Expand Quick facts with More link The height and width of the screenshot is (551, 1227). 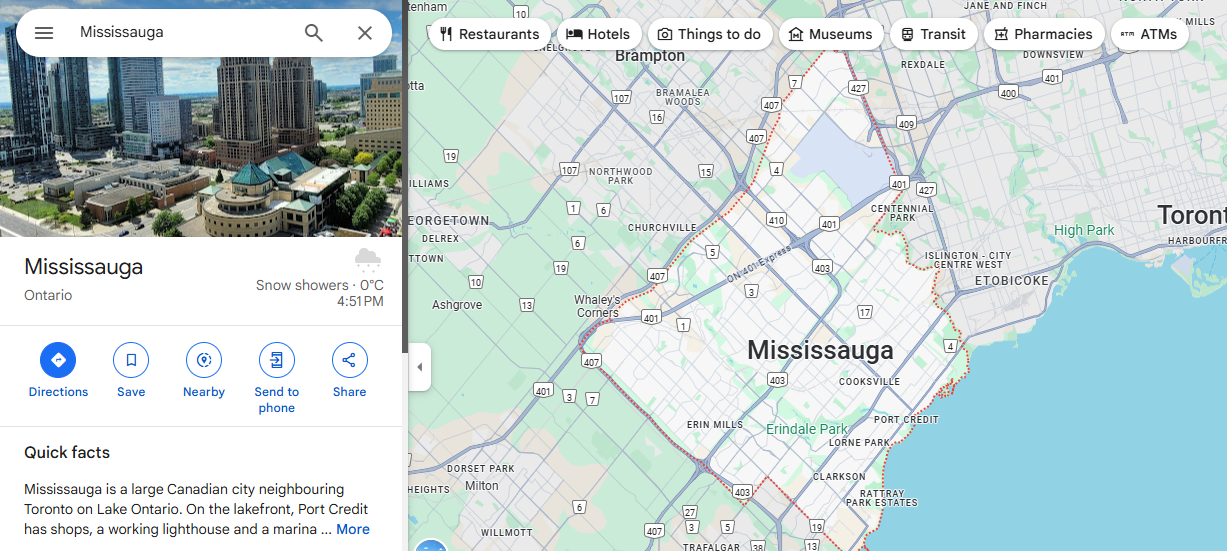coord(353,529)
